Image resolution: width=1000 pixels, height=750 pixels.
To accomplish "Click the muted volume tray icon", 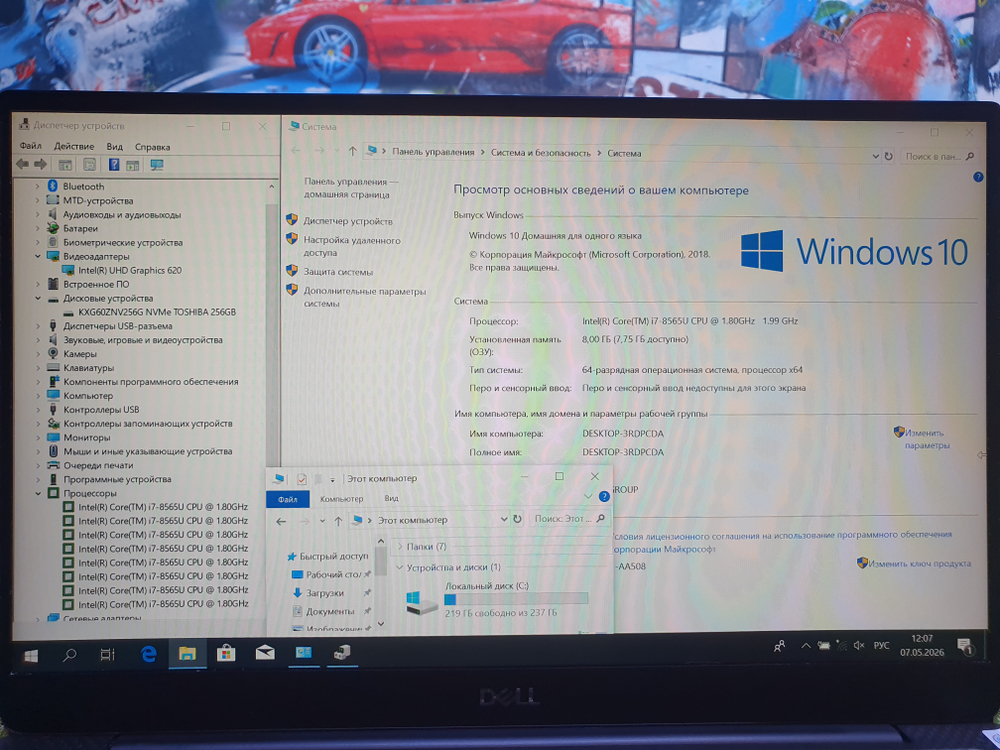I will coord(859,646).
